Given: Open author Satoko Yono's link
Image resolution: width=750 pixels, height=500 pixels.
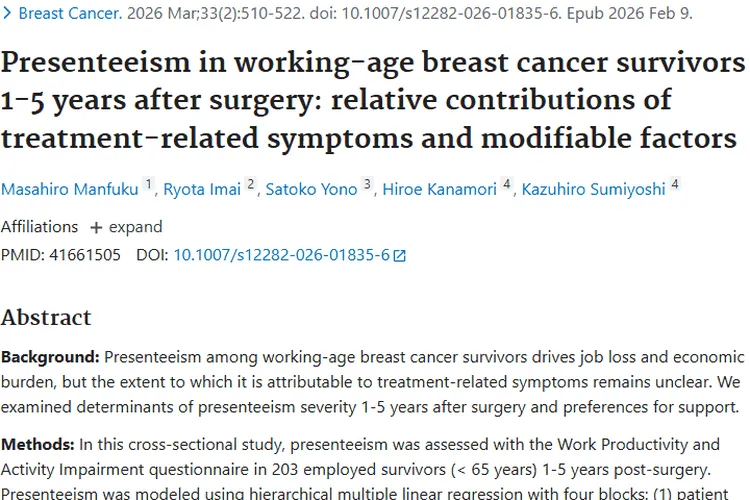Looking at the screenshot, I should (x=311, y=189).
